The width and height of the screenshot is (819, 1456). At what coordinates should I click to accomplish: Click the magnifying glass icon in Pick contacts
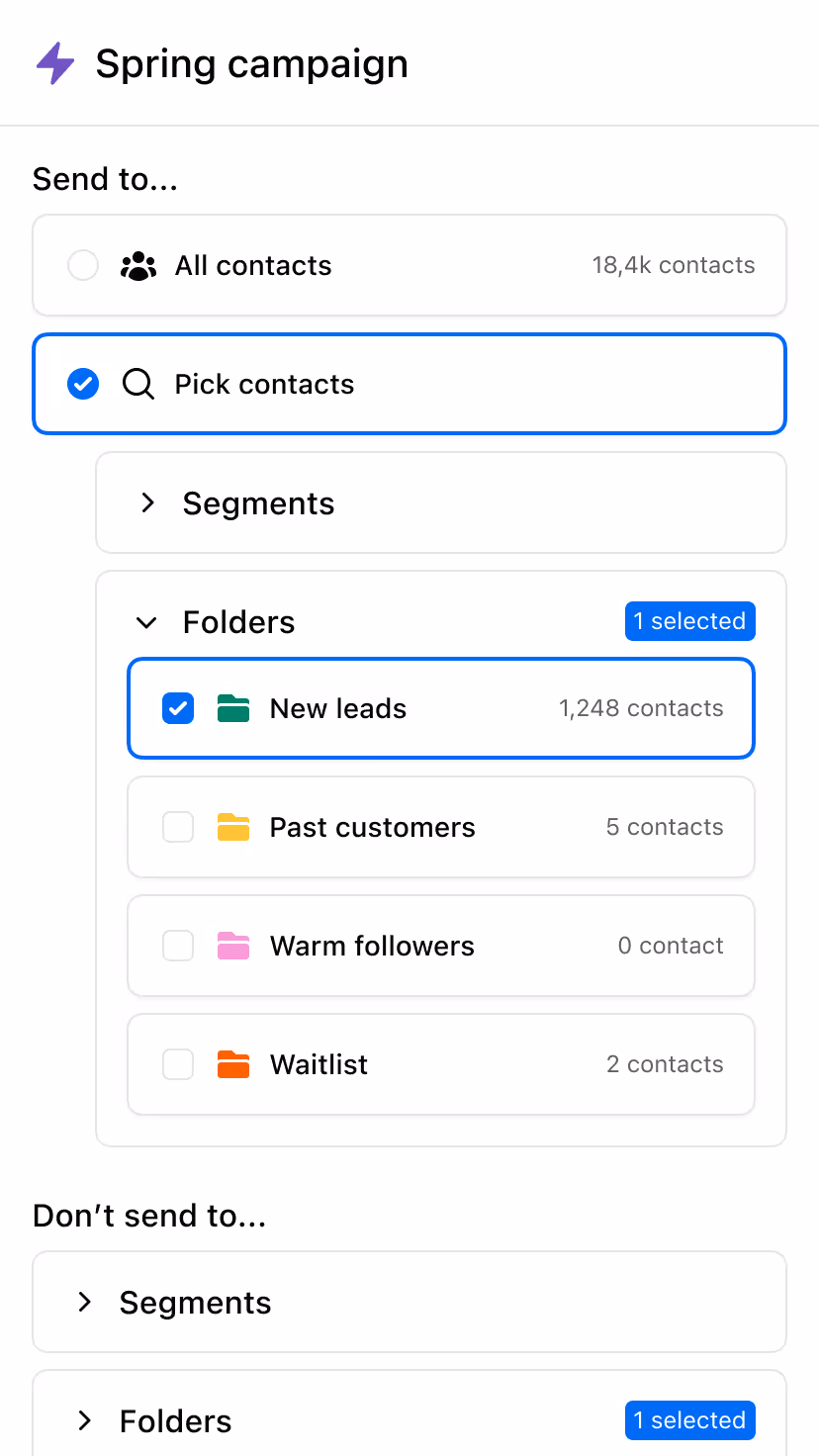[x=138, y=384]
